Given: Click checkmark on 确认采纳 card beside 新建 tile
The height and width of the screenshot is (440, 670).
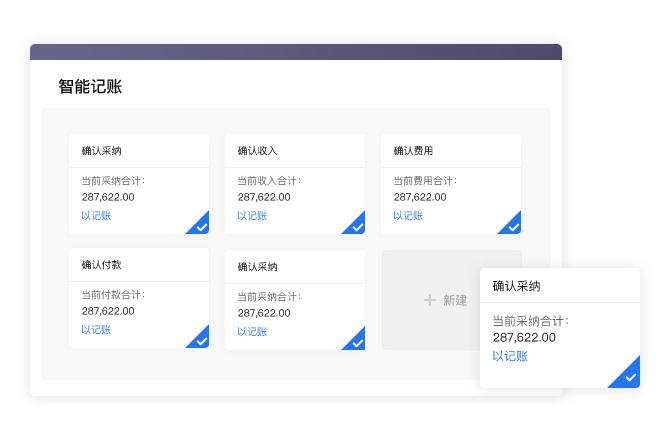Looking at the screenshot, I should coord(357,342).
